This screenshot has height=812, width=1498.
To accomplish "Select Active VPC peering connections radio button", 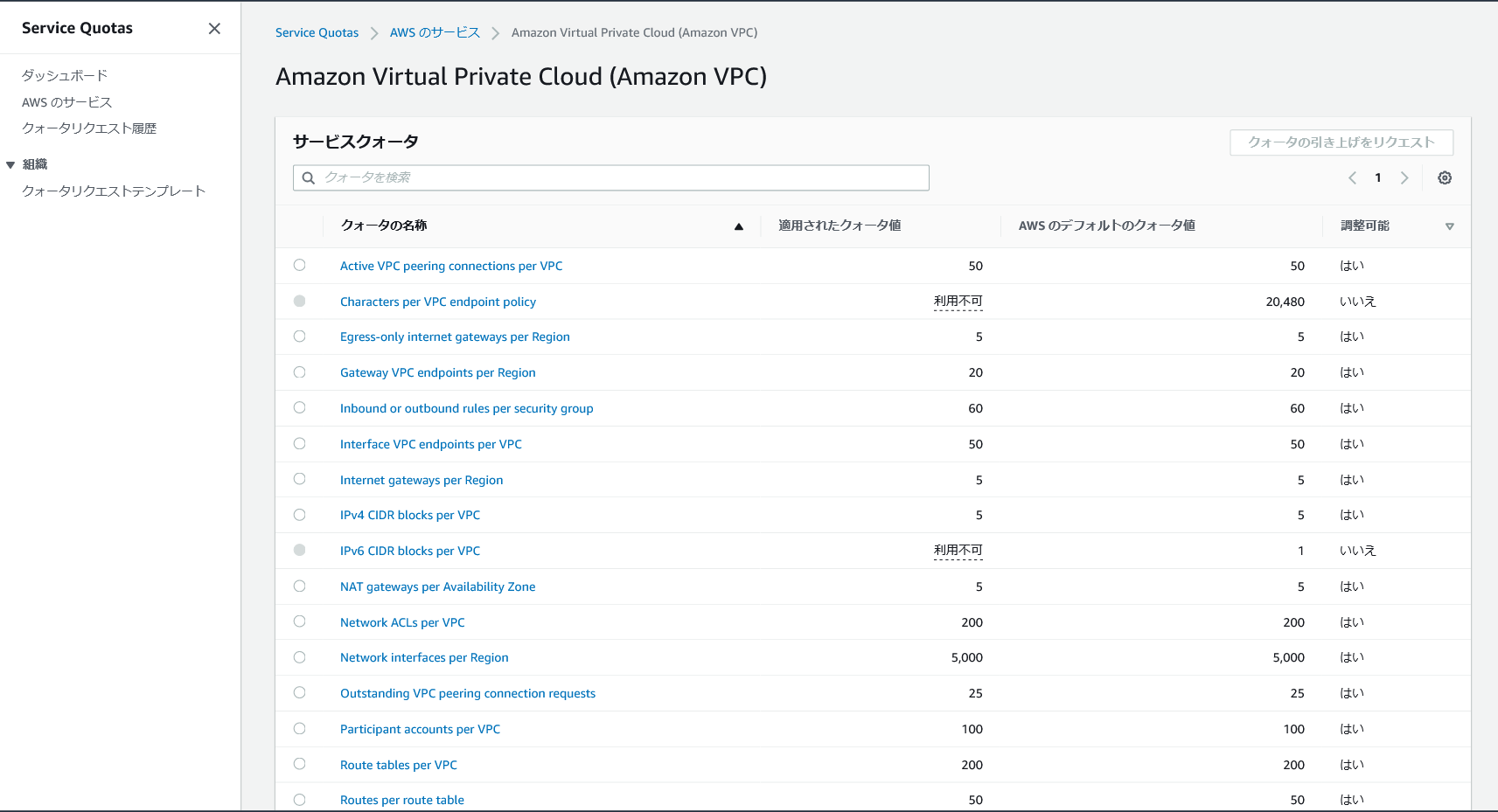I will pos(300,265).
